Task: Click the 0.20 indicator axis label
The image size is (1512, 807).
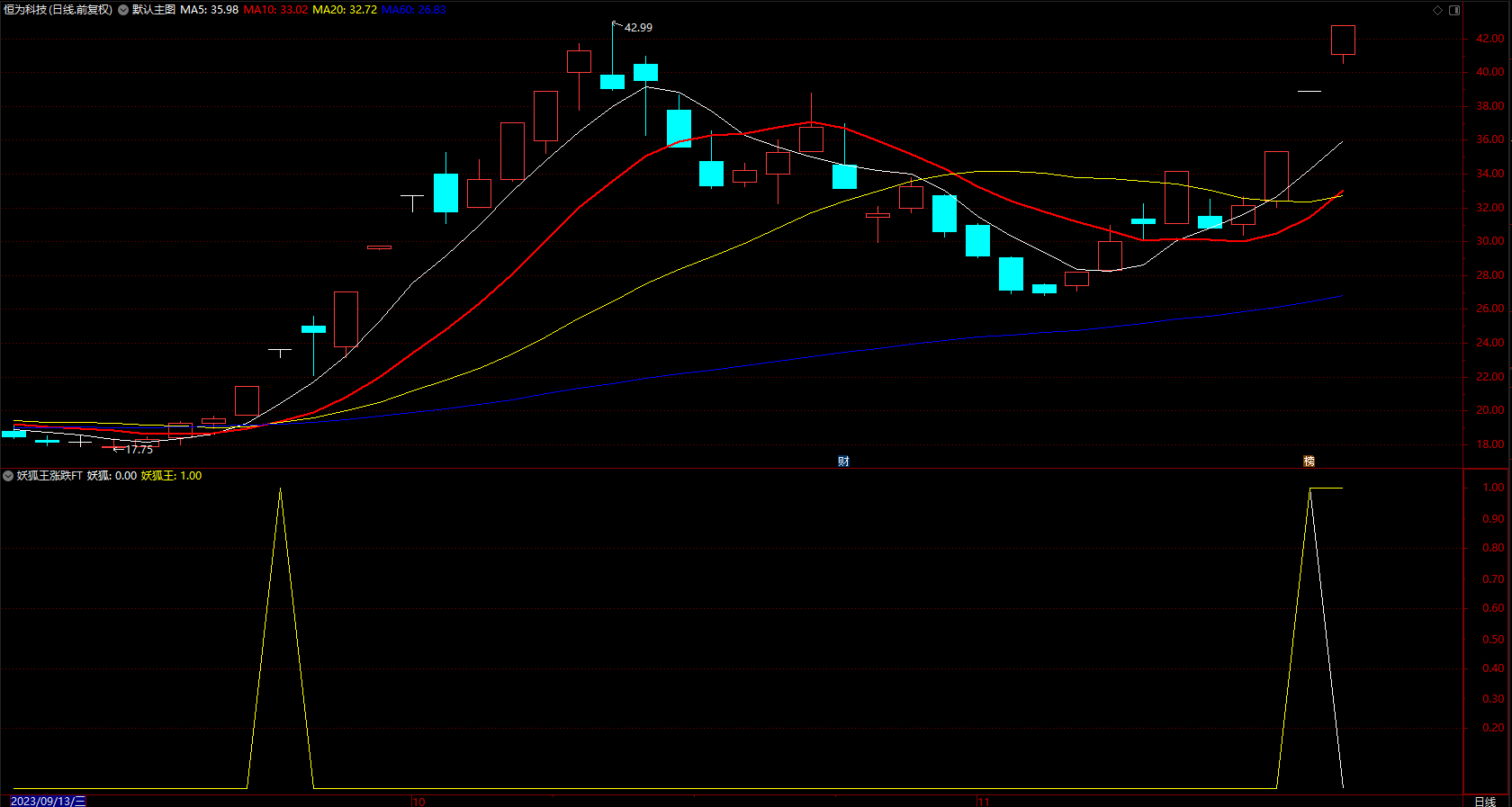Action: point(1493,728)
